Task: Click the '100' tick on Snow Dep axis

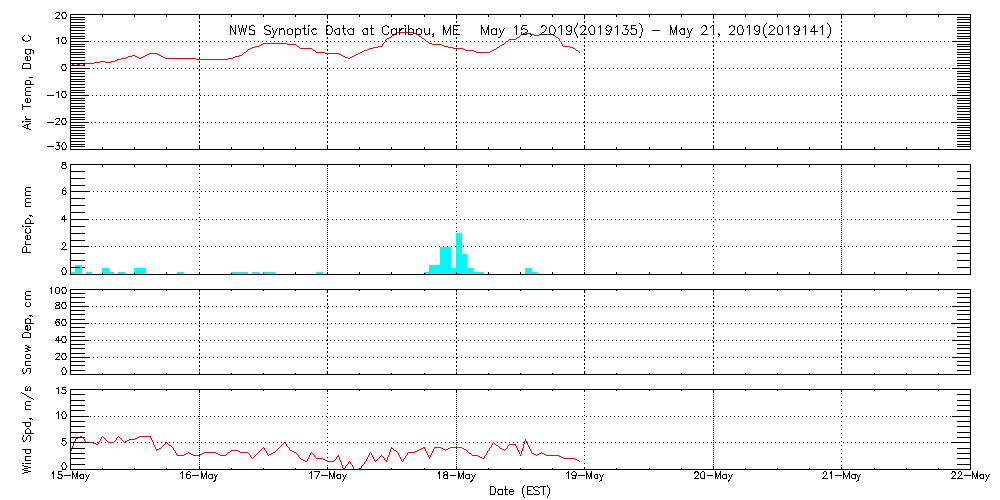Action: tap(57, 292)
